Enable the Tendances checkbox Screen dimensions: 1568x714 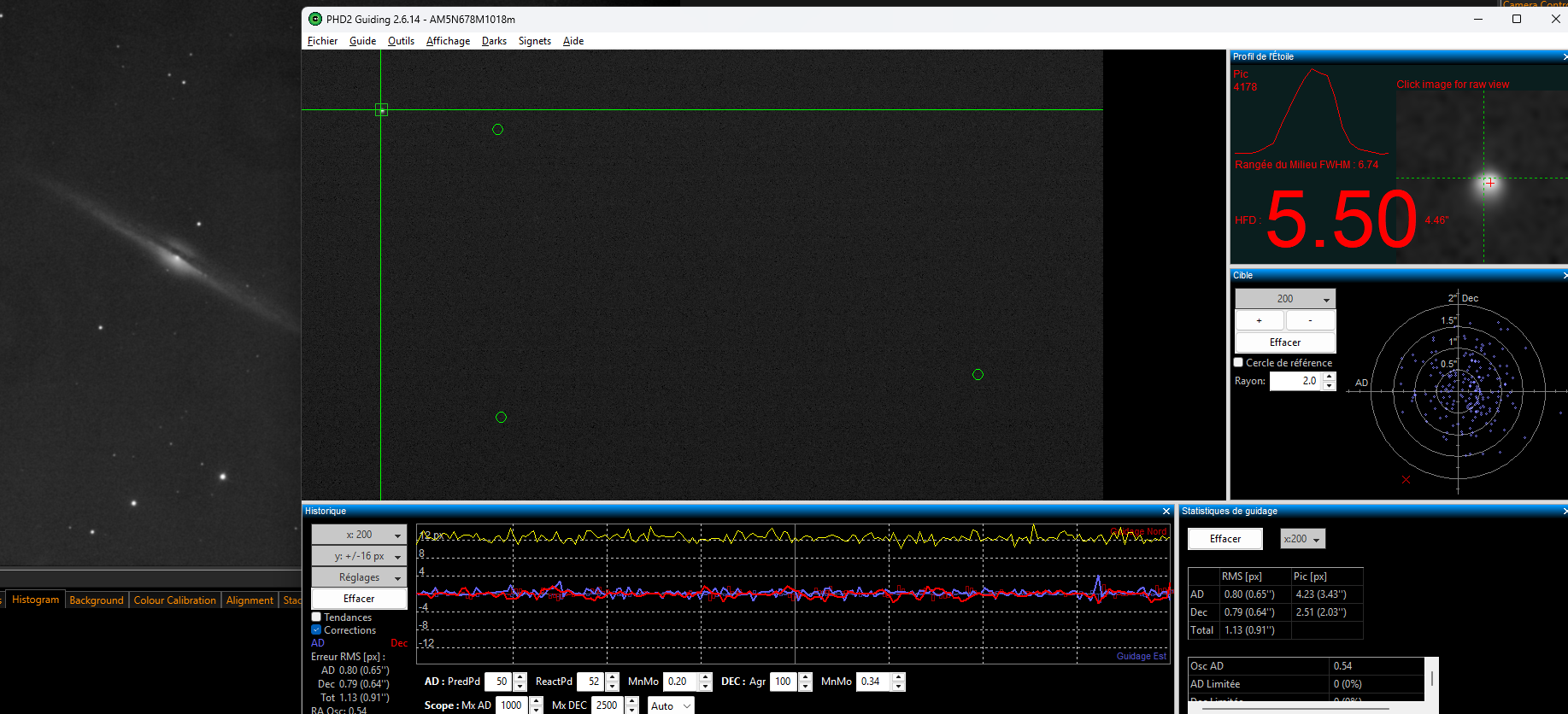[316, 617]
